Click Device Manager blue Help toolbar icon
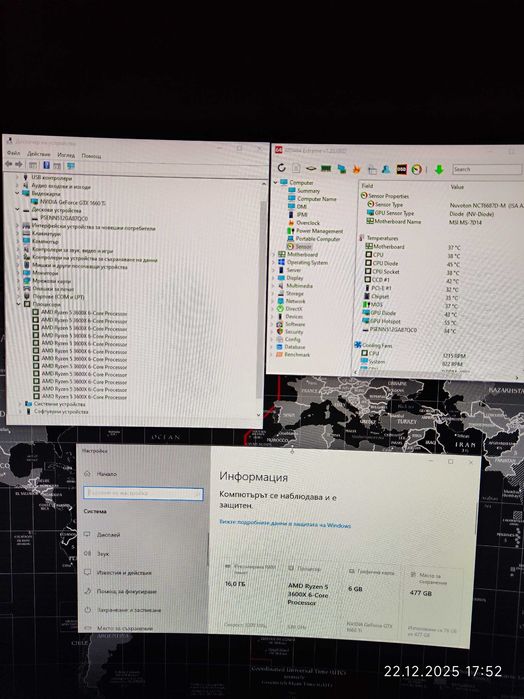Viewport: 524px width, 699px height. (x=46, y=165)
